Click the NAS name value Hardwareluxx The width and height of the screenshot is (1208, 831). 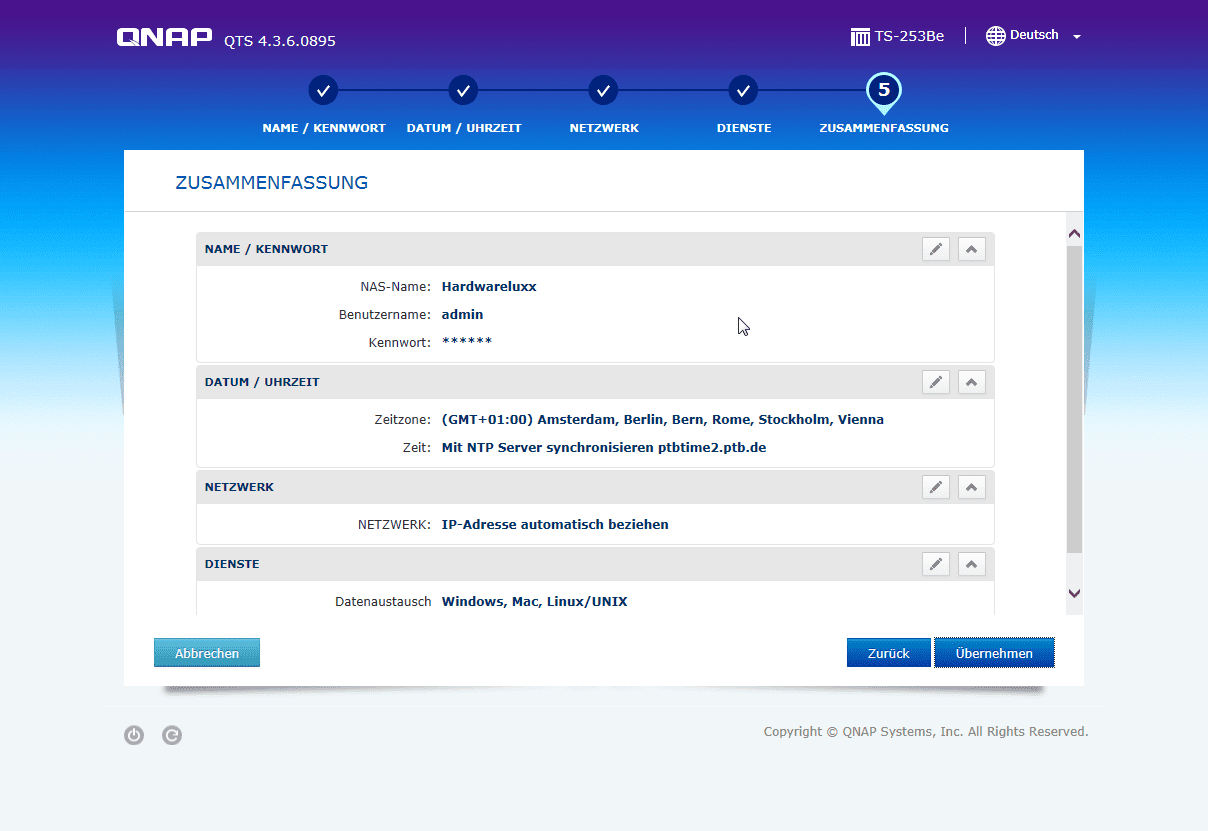[x=489, y=286]
